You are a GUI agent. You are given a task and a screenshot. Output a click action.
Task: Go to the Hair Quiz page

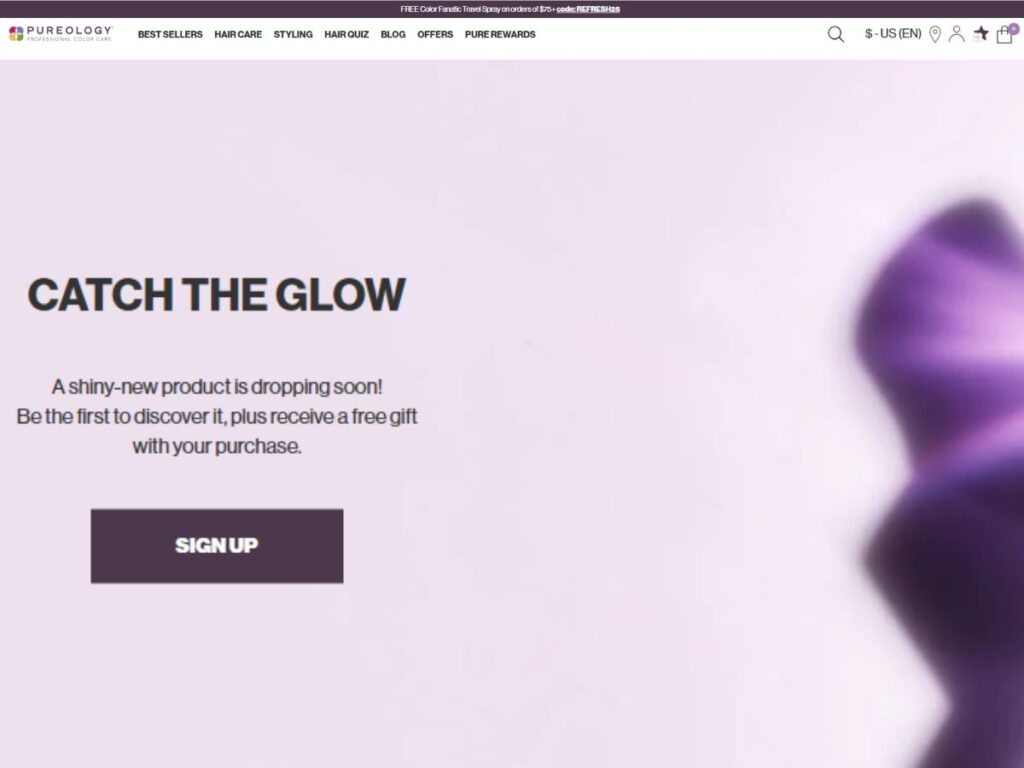(346, 35)
